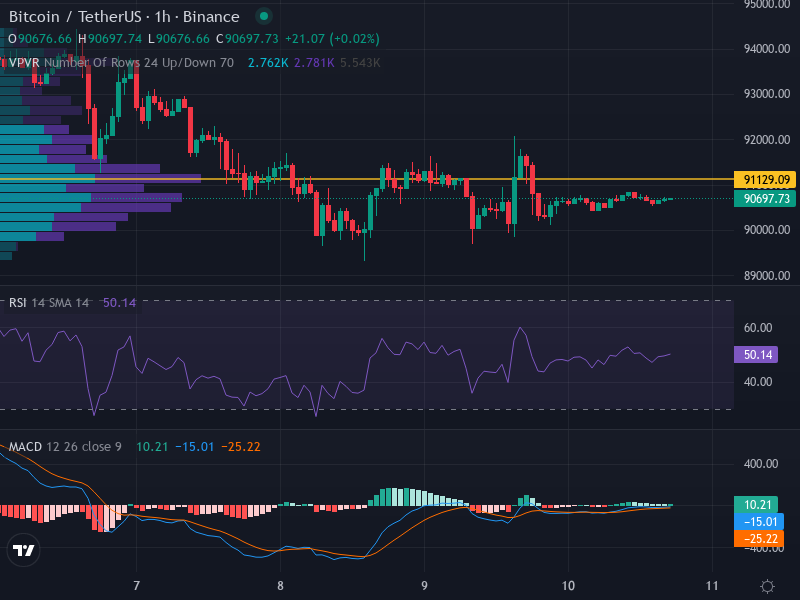Click the purple 50.14 RSI axis label
This screenshot has width=800, height=600.
(x=755, y=354)
